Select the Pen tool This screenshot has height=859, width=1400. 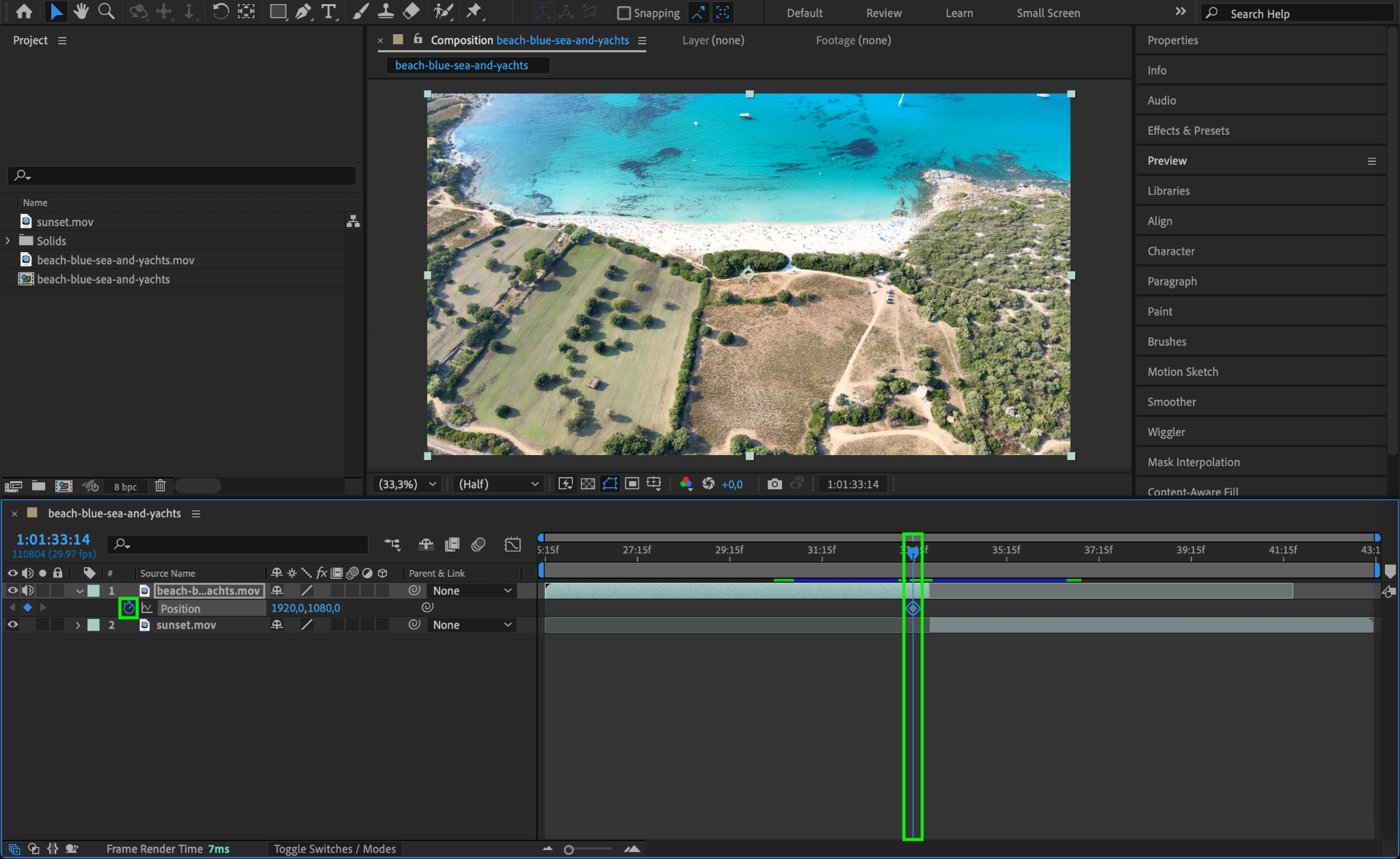[x=303, y=12]
